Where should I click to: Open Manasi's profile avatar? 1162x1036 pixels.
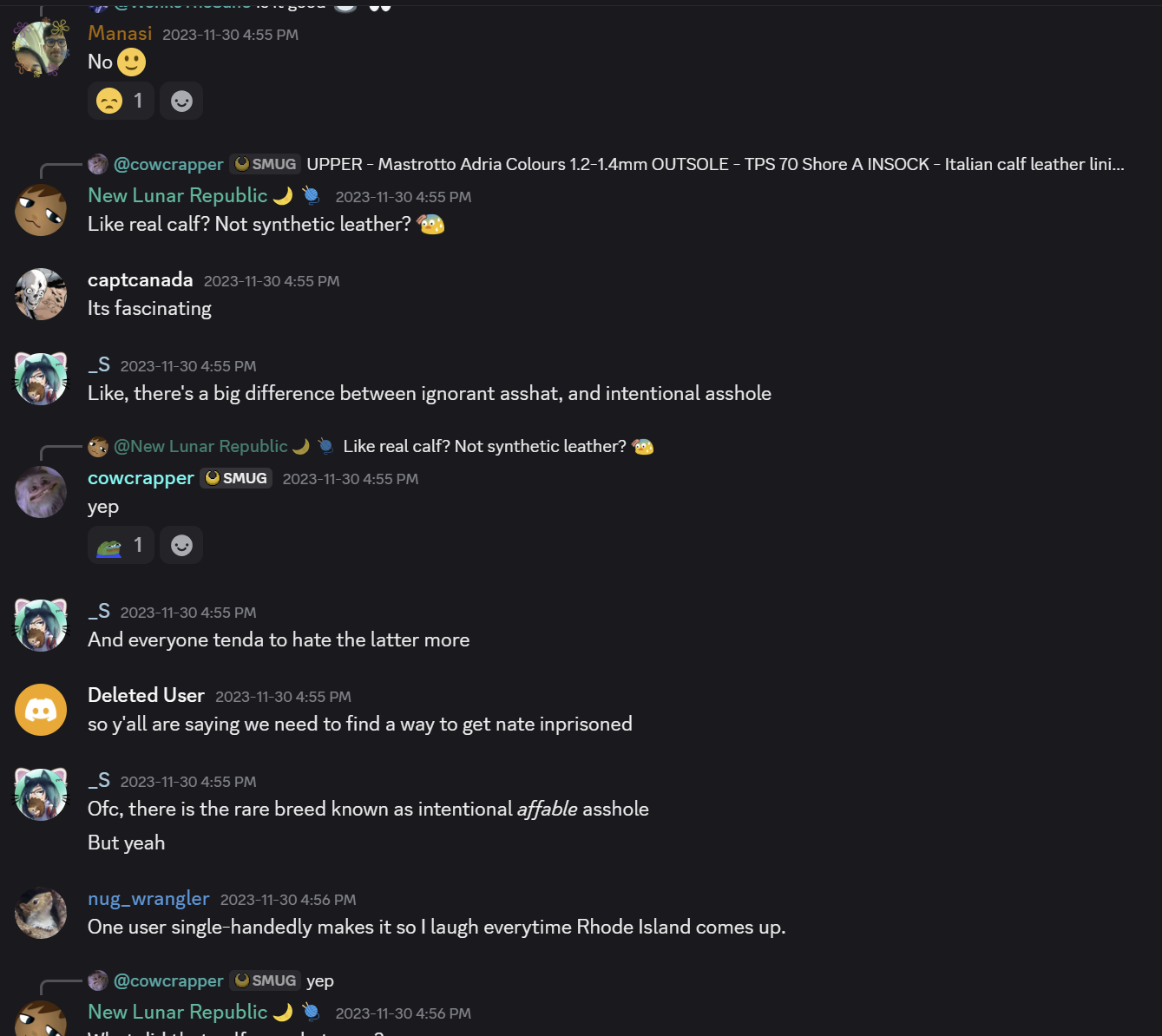tap(41, 49)
